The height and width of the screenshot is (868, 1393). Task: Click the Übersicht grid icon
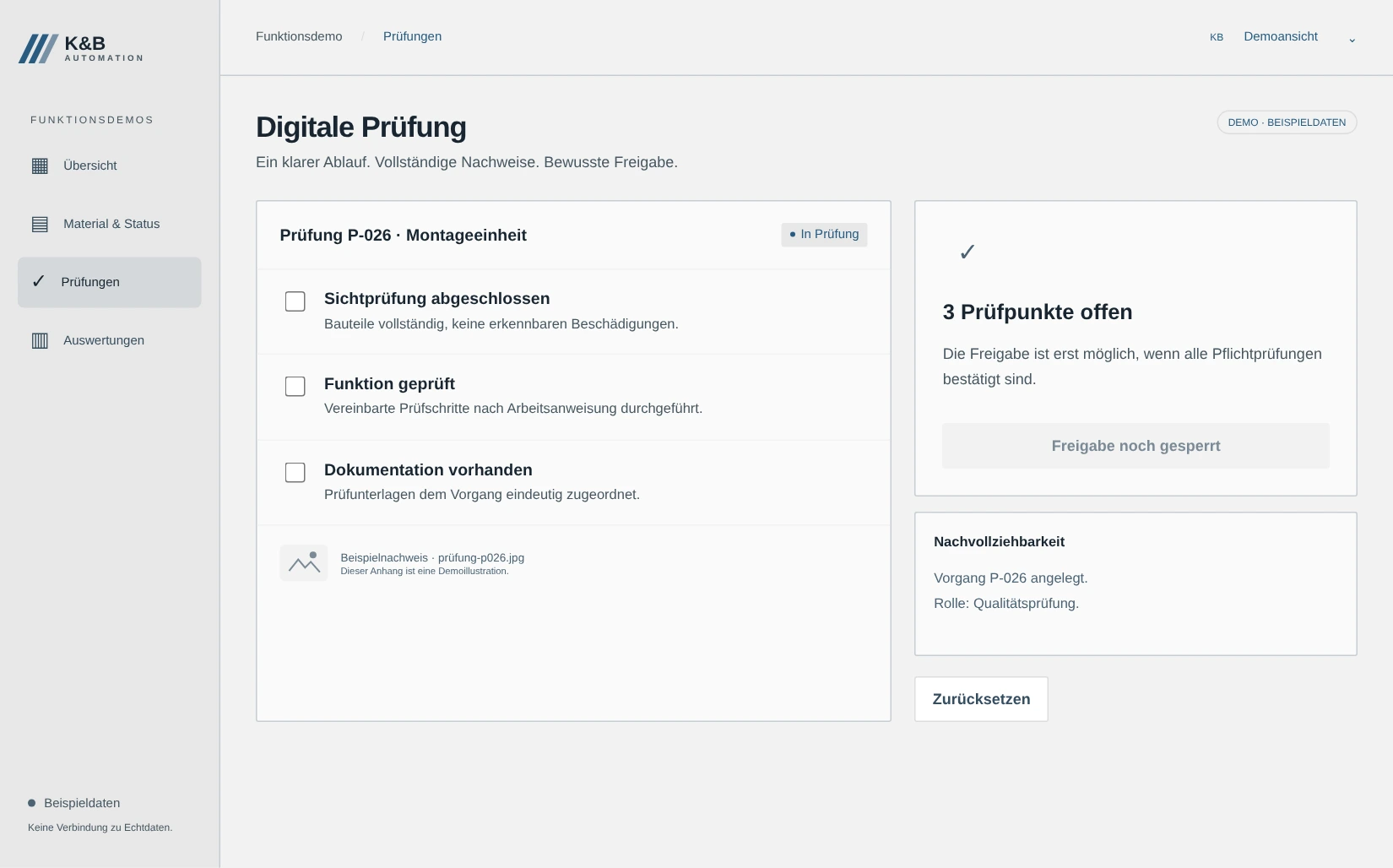click(x=40, y=165)
